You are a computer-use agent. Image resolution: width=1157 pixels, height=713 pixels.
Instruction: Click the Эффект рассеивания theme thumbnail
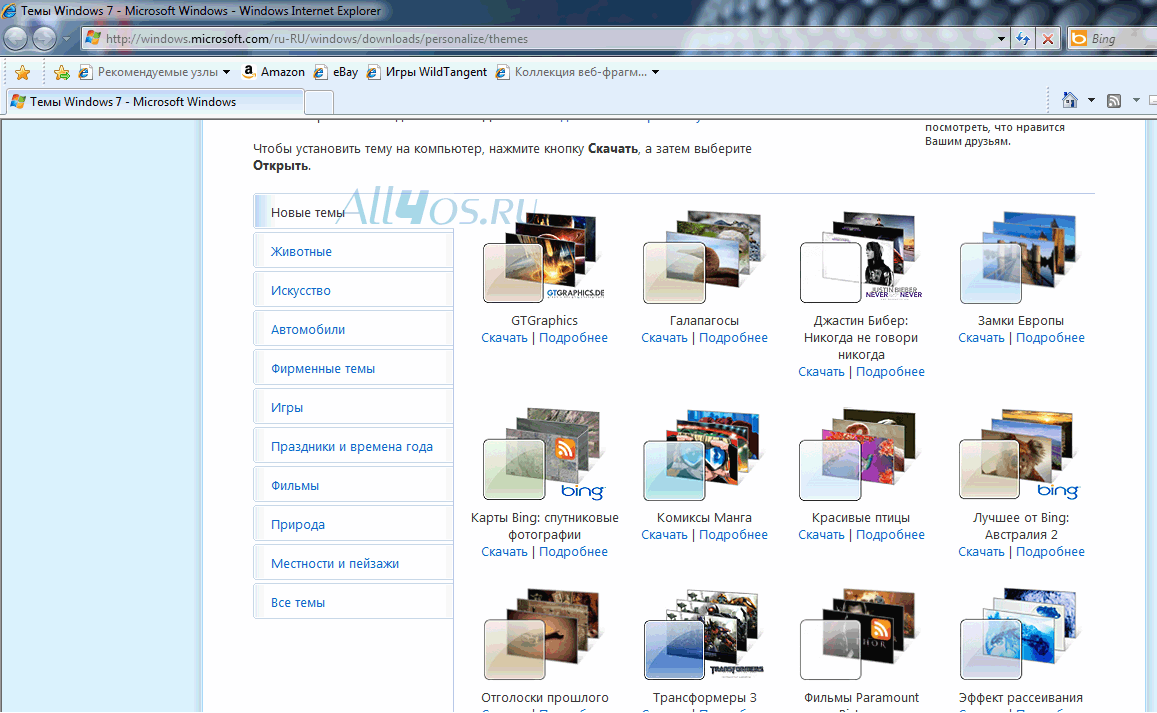coord(1020,634)
